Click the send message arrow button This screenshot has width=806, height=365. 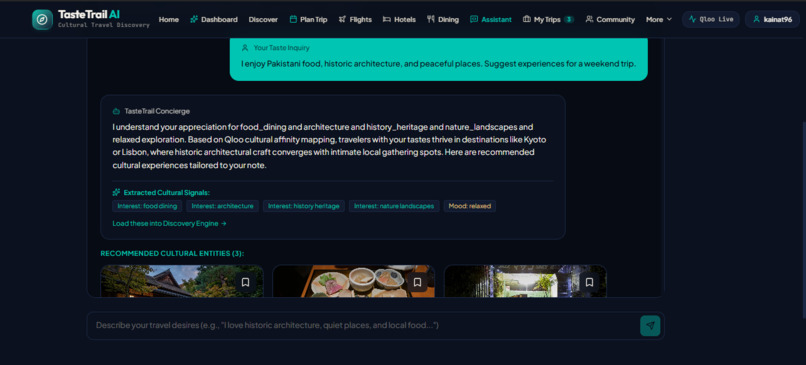[650, 325]
